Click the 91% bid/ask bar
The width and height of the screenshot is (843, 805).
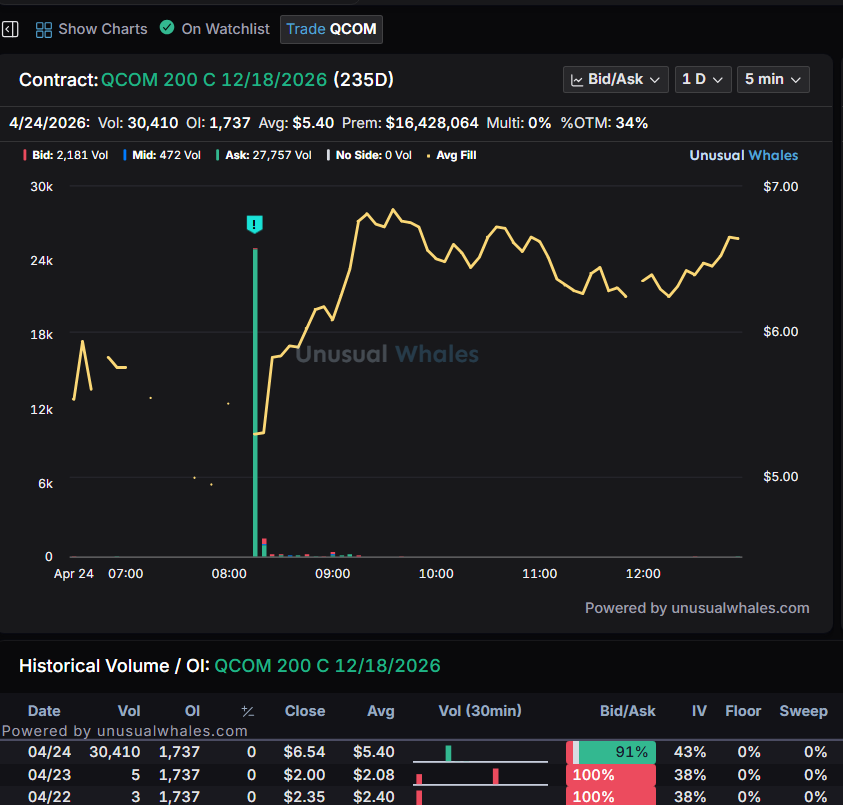[x=611, y=752]
